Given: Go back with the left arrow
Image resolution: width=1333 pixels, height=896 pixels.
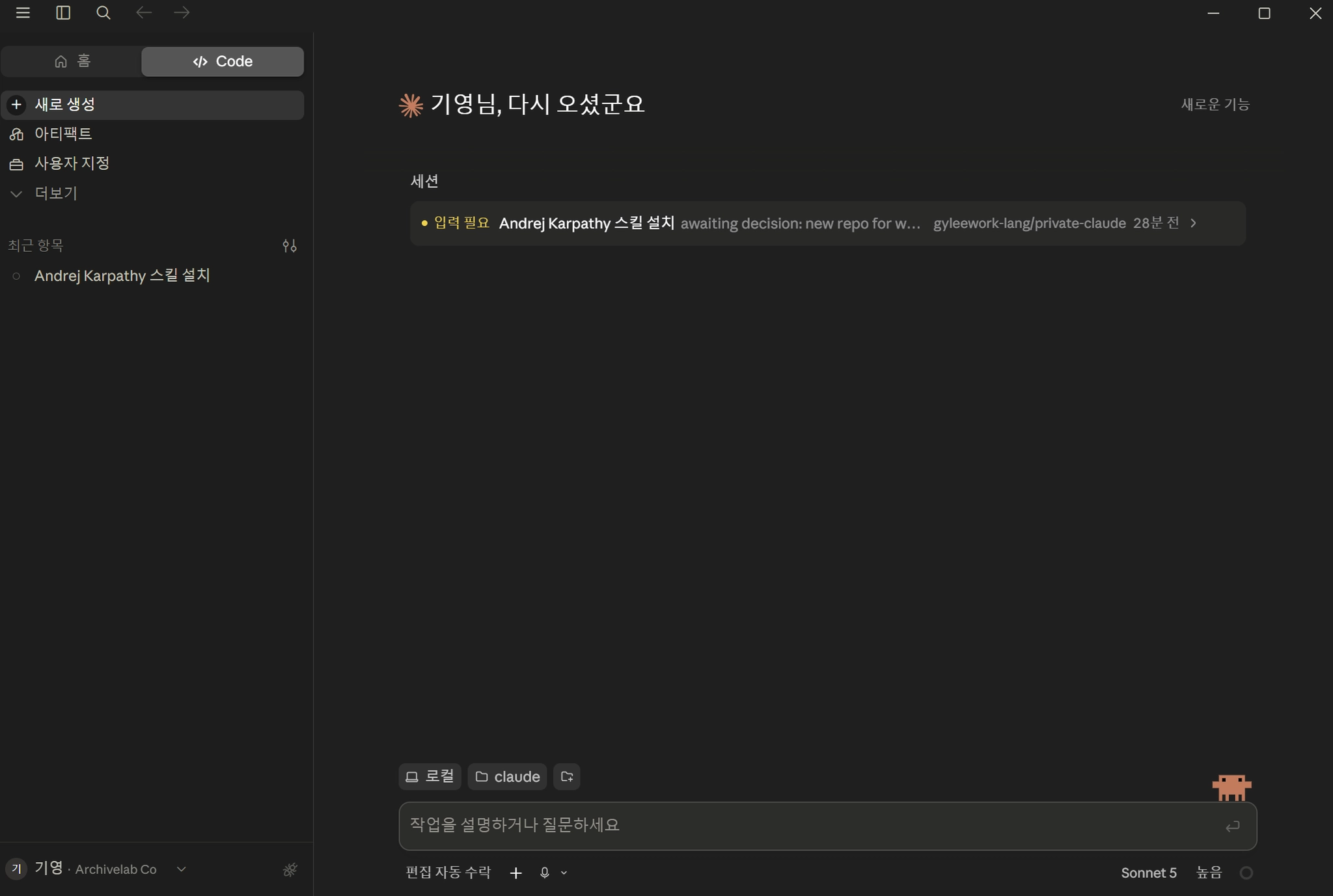Looking at the screenshot, I should pyautogui.click(x=144, y=13).
